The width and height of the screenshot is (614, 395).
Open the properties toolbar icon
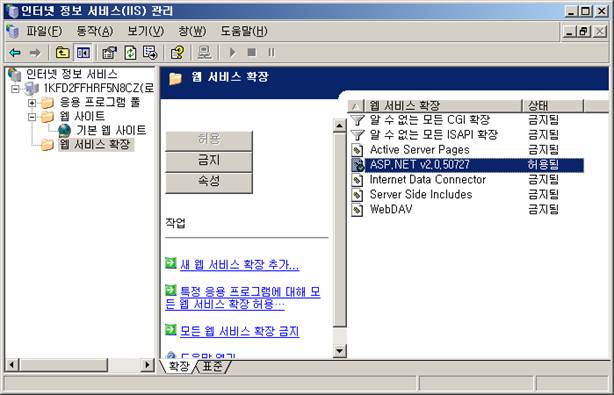click(109, 52)
